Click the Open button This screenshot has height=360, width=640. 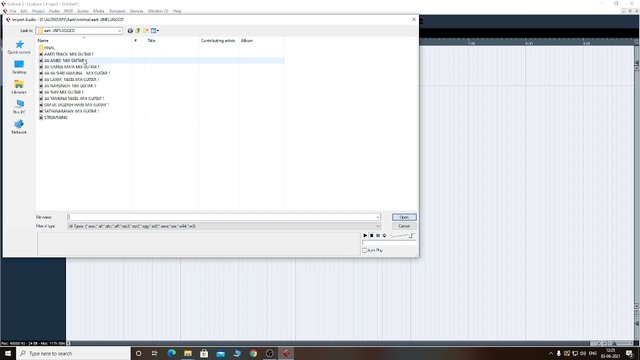click(x=404, y=217)
